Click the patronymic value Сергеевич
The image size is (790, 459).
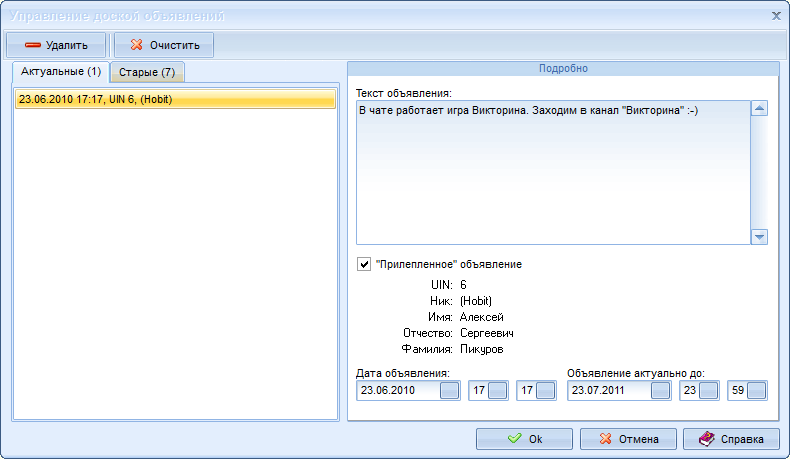pos(487,333)
